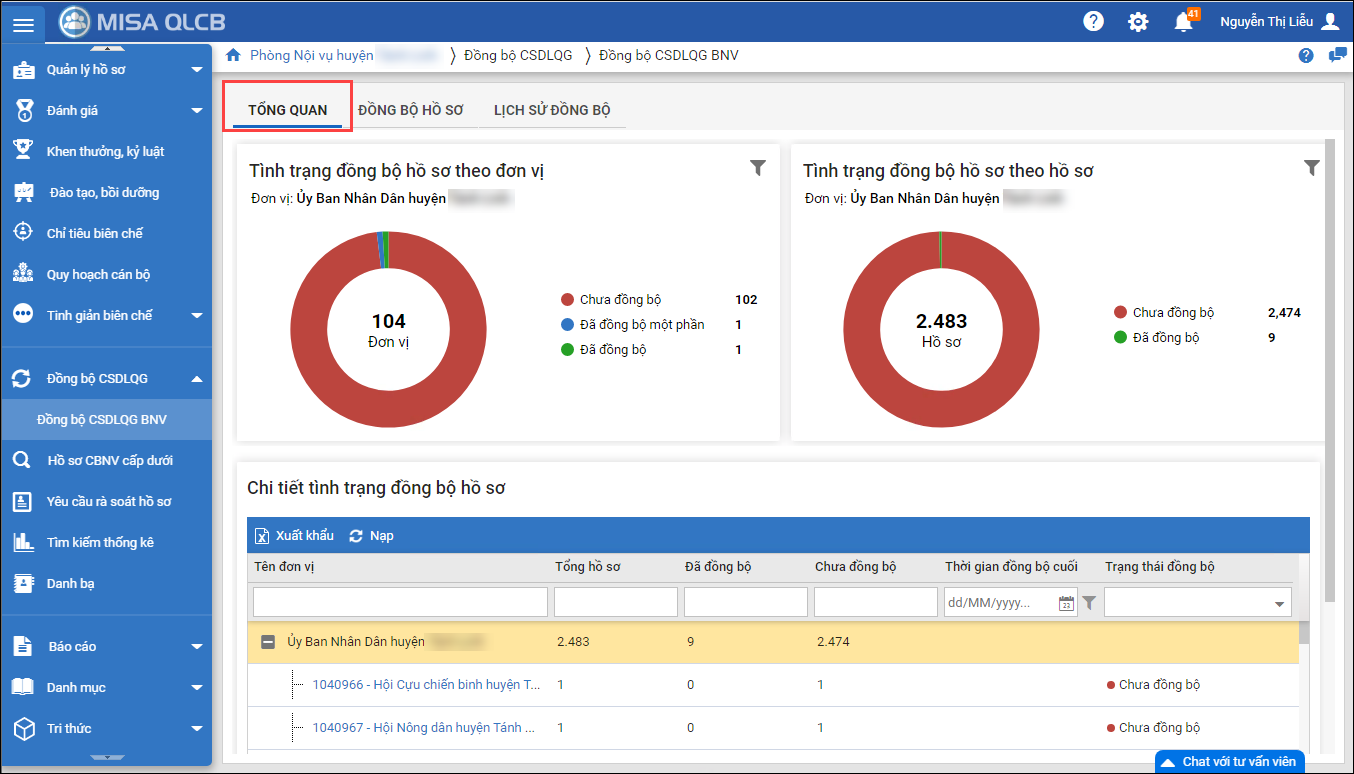Open the chat feedback icon top right
Viewport: 1354px width, 774px height.
pyautogui.click(x=1337, y=55)
